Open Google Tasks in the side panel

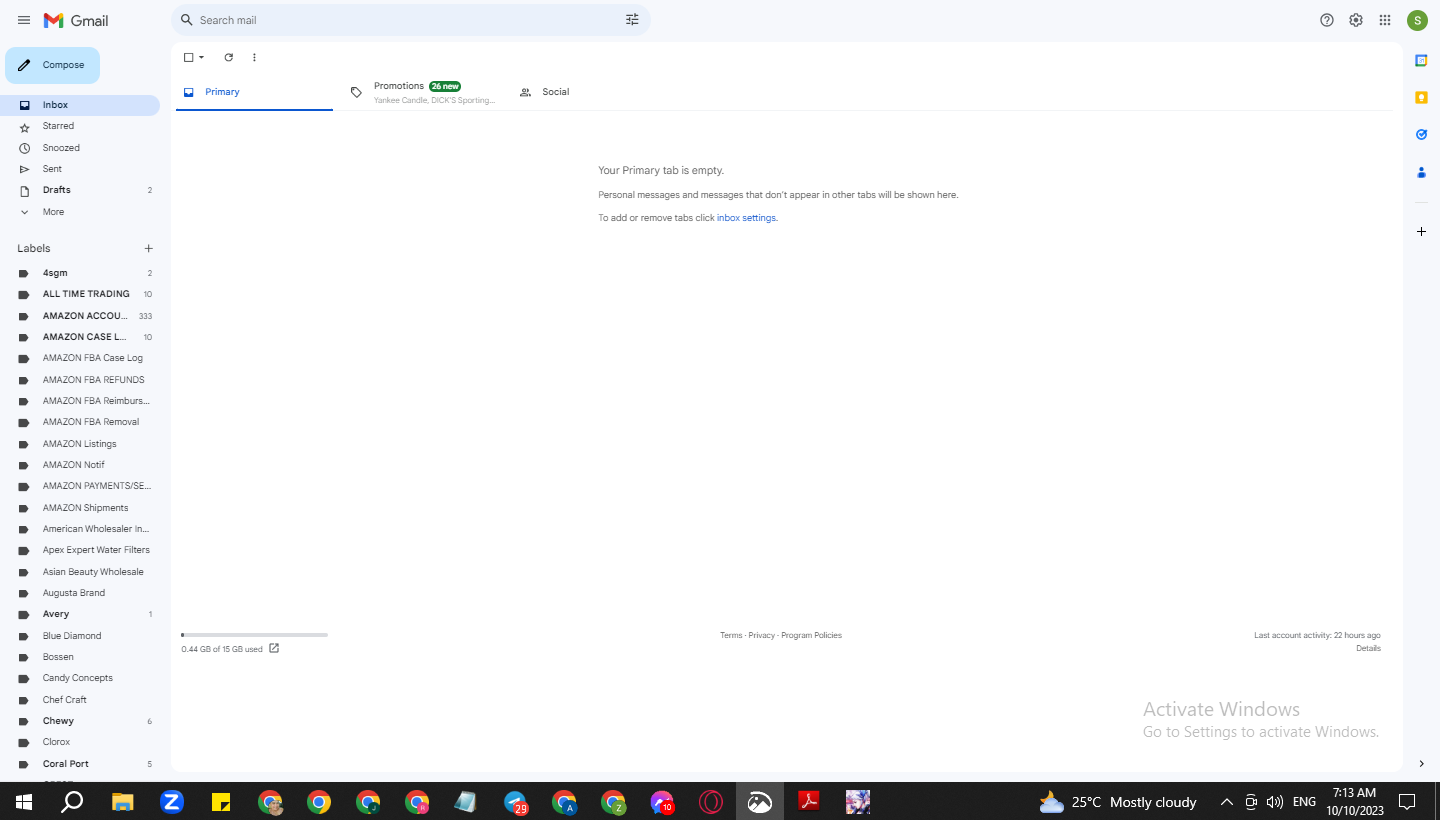(1421, 134)
